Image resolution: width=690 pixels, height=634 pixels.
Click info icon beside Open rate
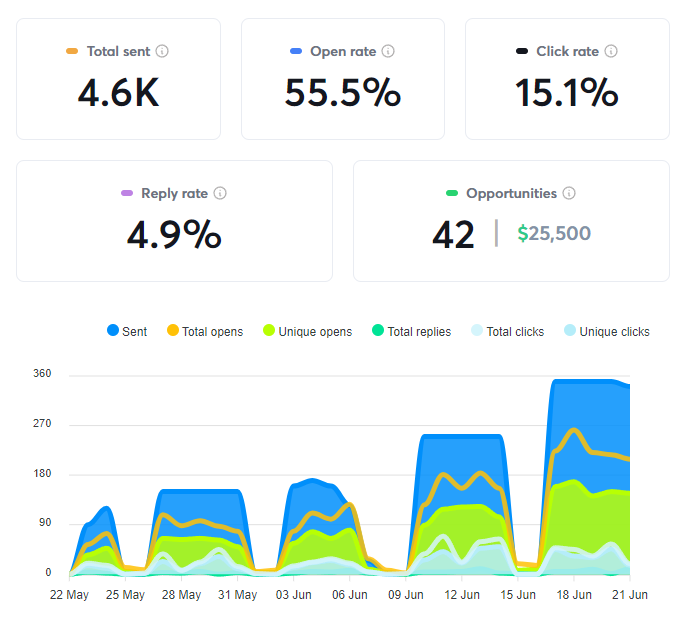pyautogui.click(x=388, y=51)
